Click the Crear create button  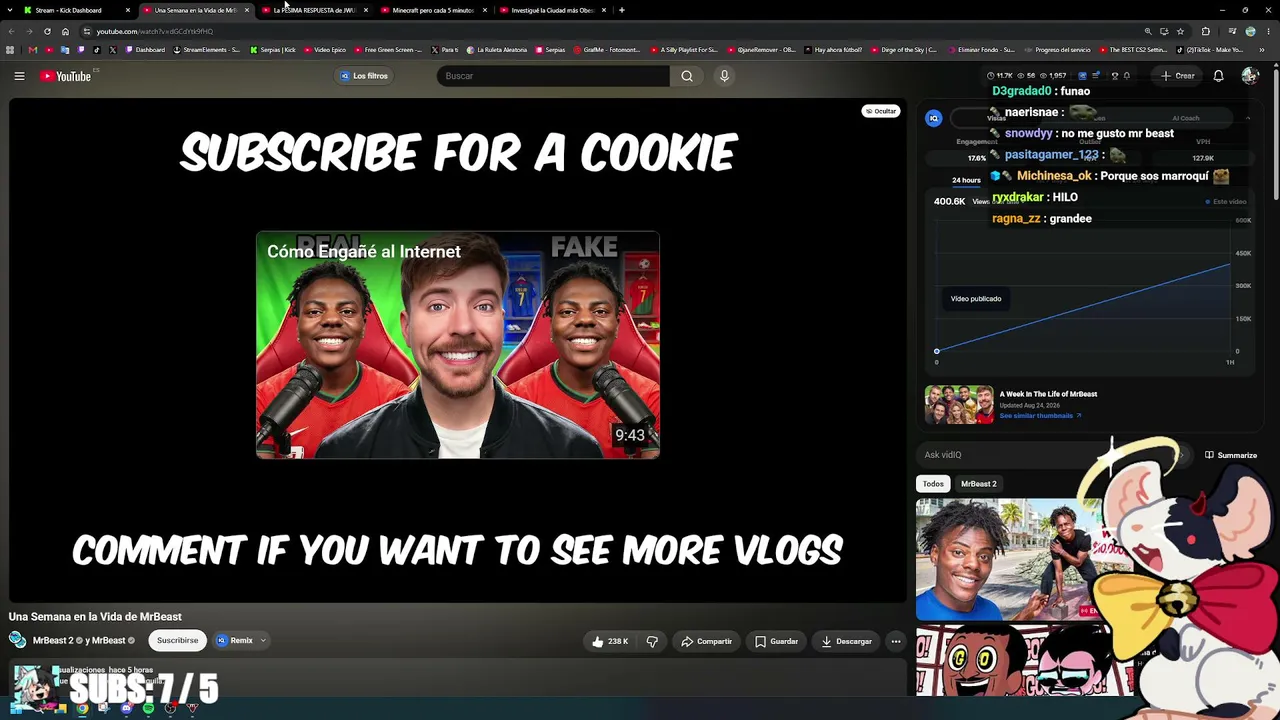(1178, 76)
